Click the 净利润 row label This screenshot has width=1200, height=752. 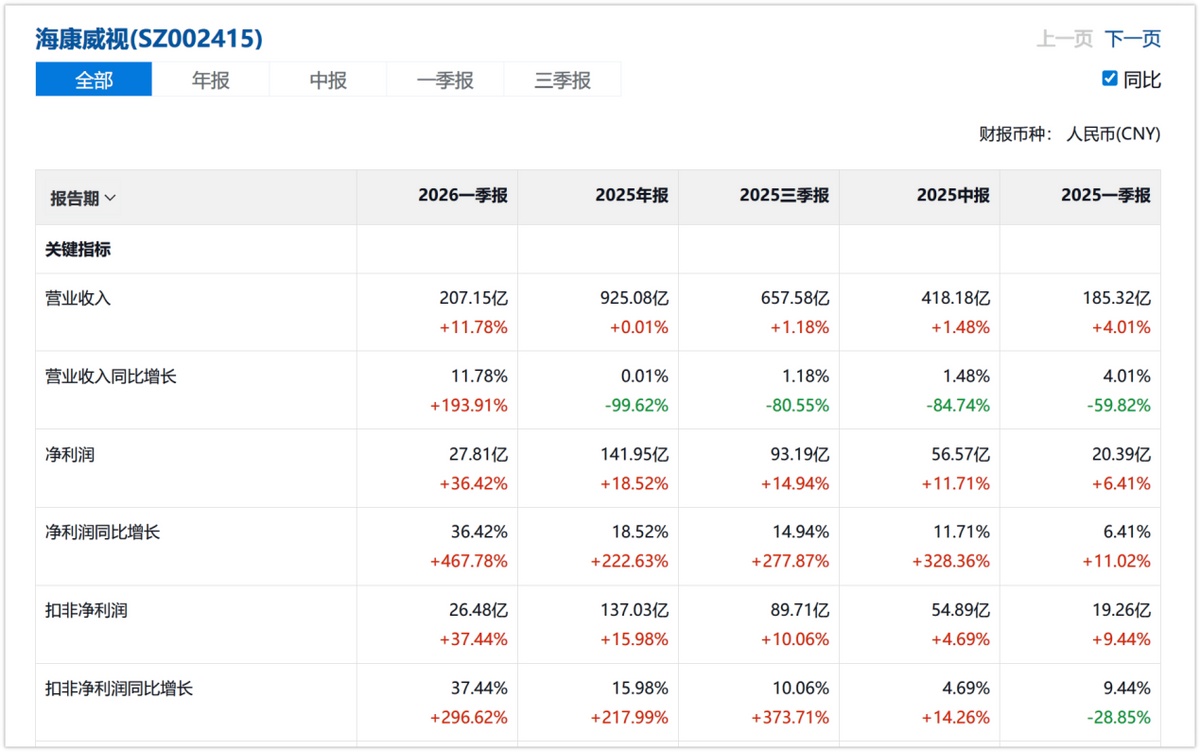[70, 455]
